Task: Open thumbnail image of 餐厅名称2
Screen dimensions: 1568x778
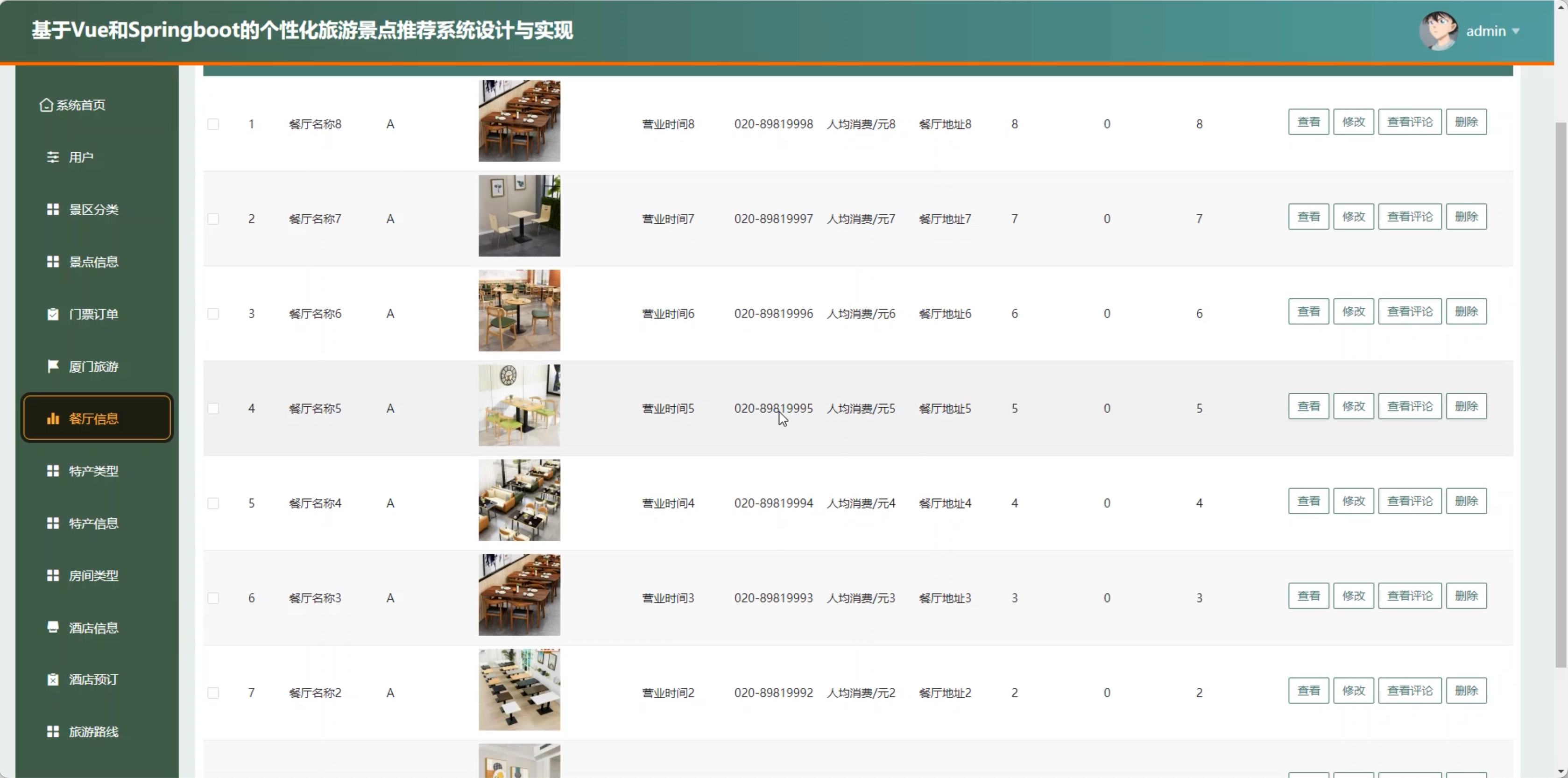Action: (x=519, y=690)
